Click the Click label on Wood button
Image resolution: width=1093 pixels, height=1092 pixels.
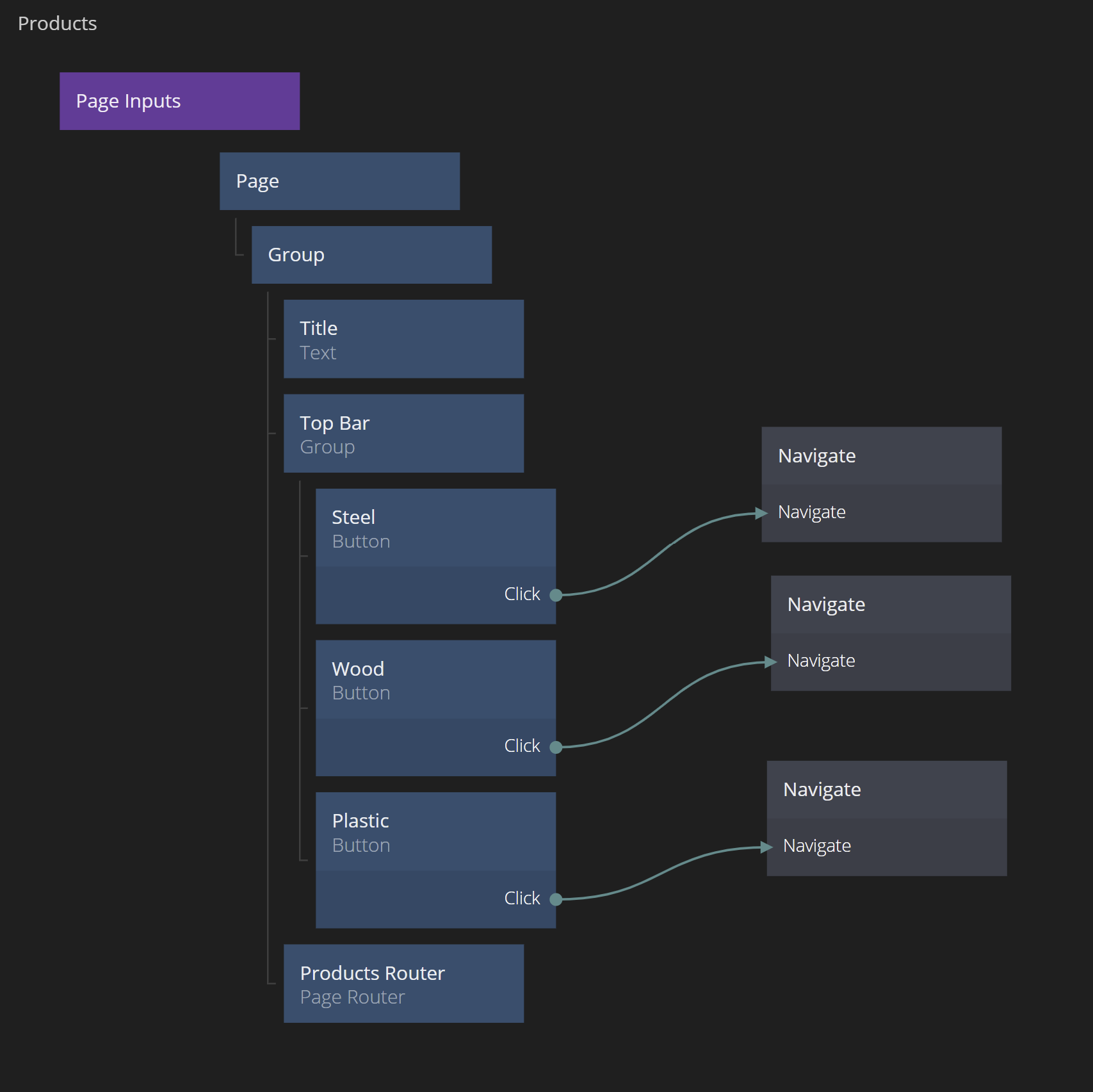tap(522, 746)
